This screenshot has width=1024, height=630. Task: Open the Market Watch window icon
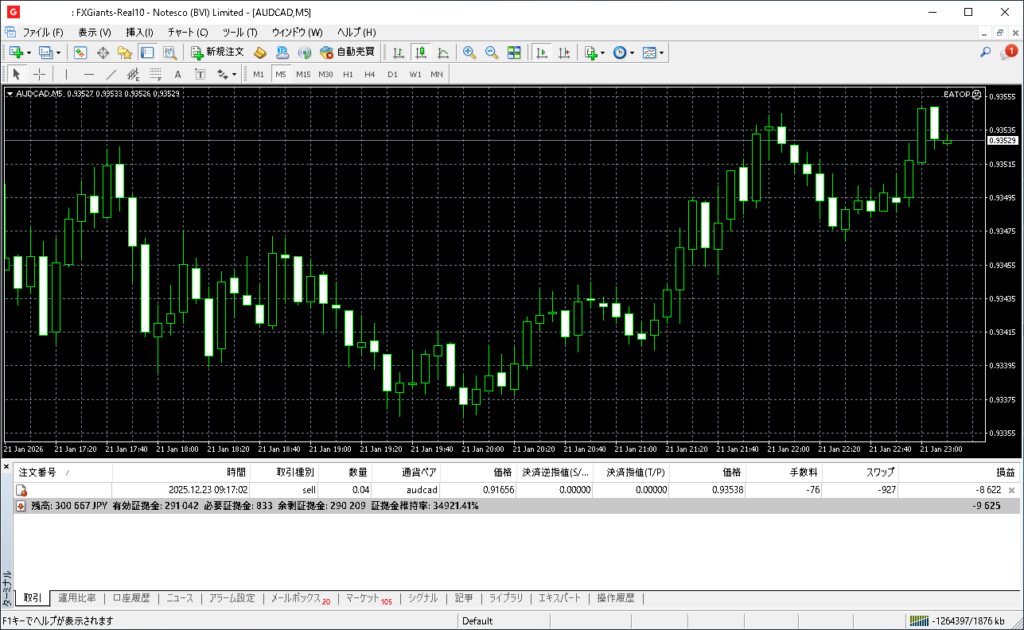click(x=80, y=52)
